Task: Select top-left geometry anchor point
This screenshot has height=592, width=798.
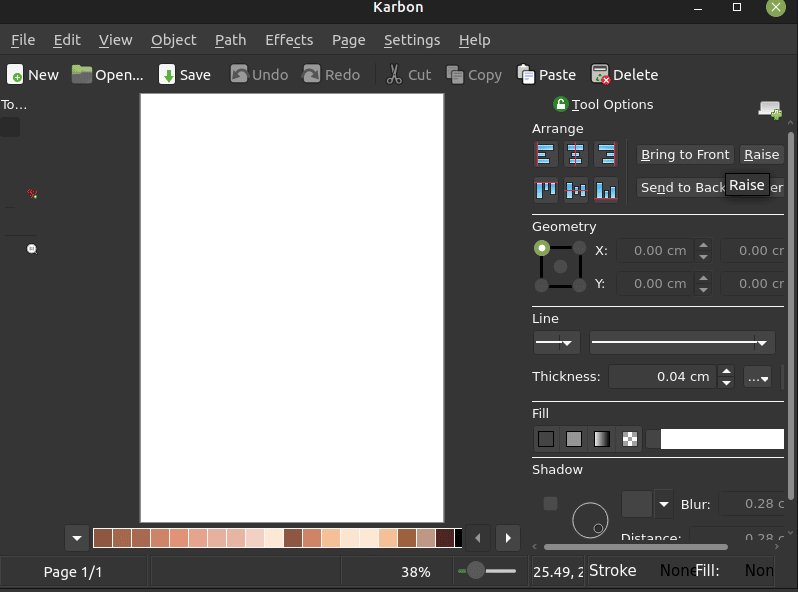Action: (x=542, y=248)
